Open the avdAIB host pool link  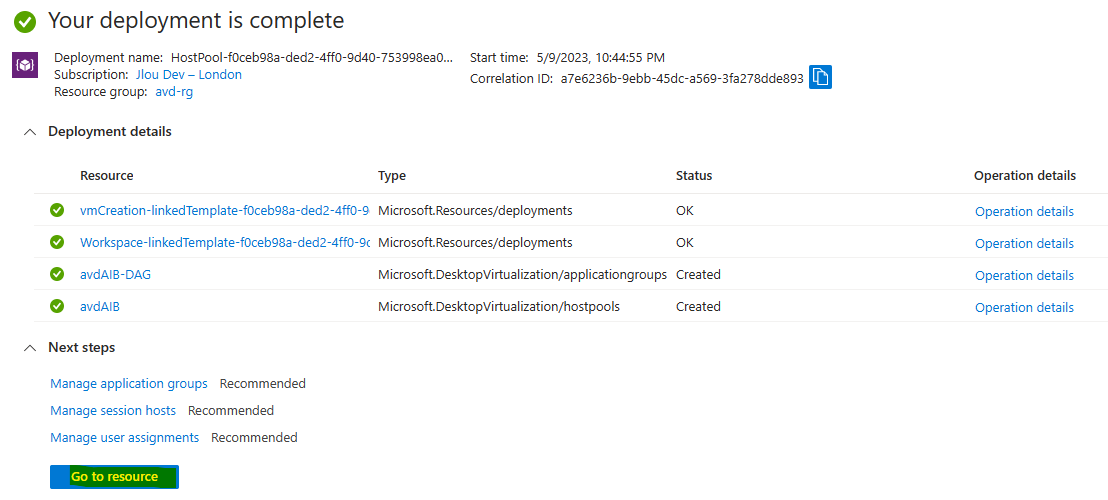[x=100, y=306]
